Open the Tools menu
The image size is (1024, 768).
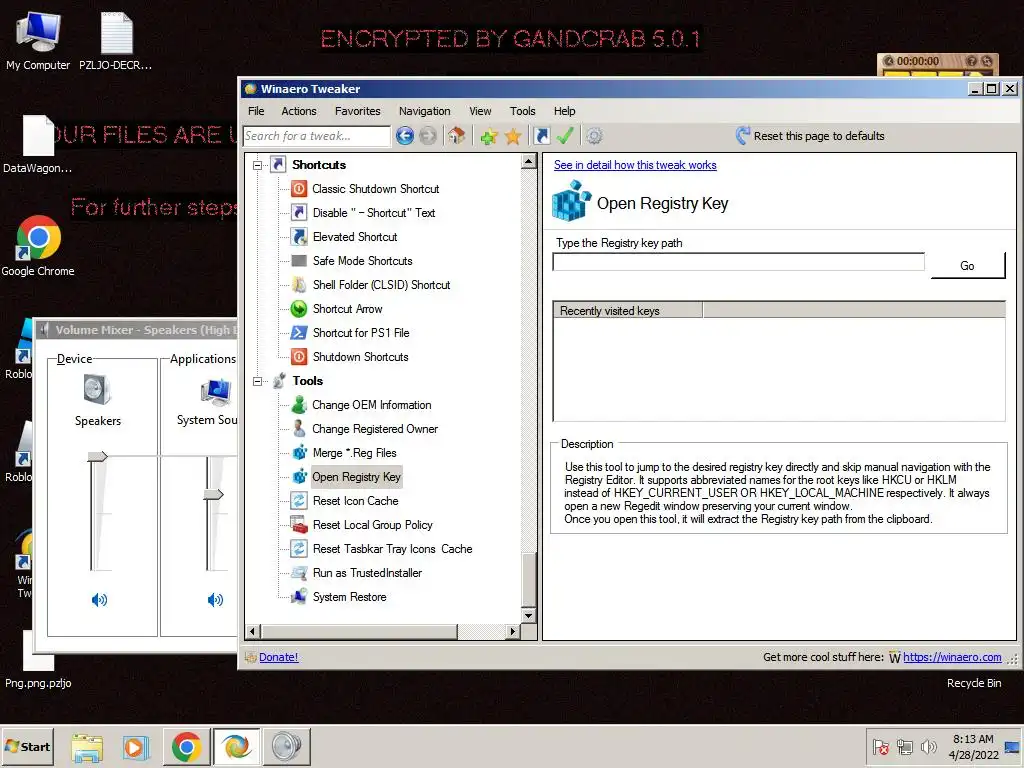tap(522, 111)
